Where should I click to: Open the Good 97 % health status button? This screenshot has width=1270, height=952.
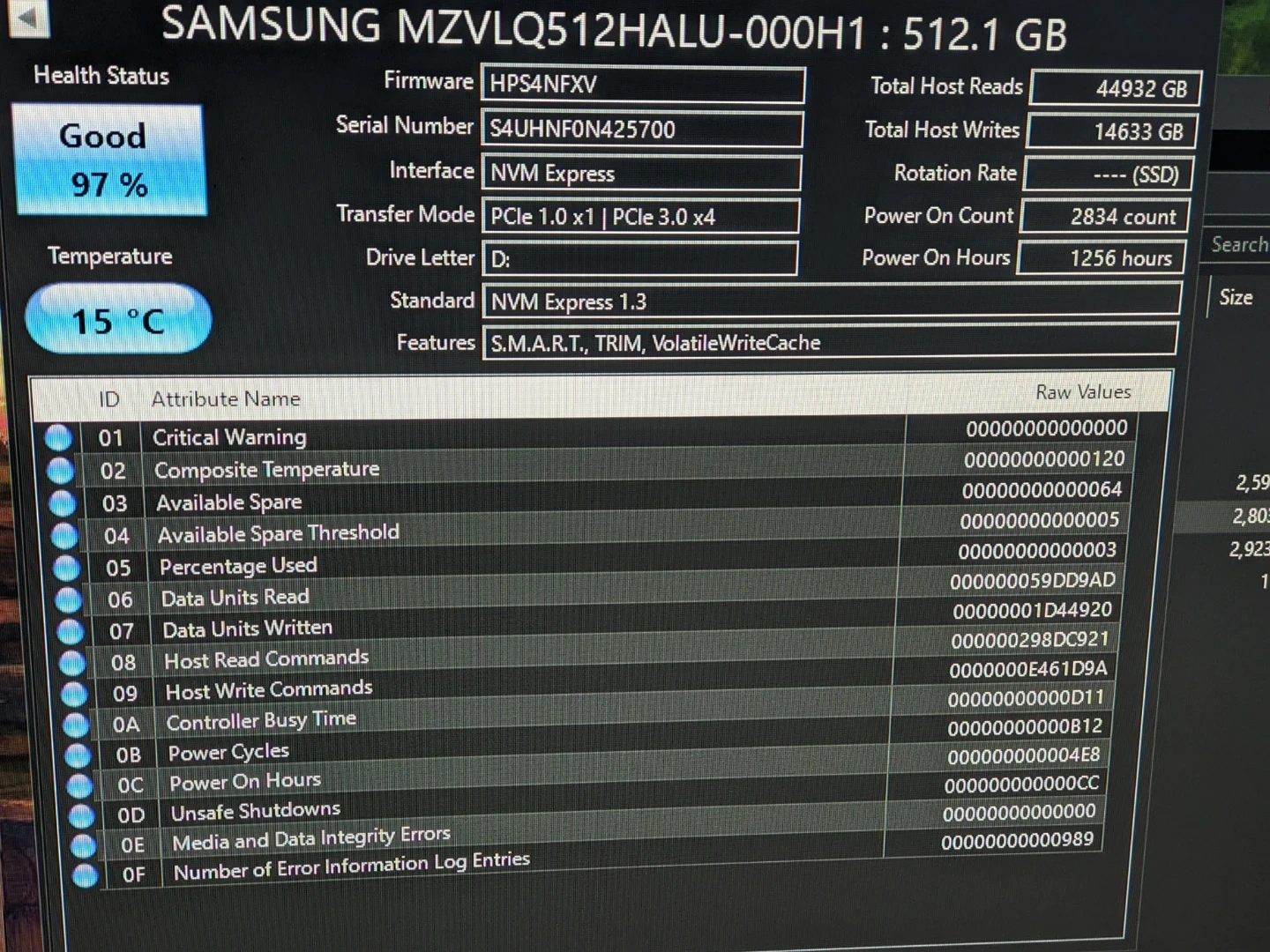(109, 160)
